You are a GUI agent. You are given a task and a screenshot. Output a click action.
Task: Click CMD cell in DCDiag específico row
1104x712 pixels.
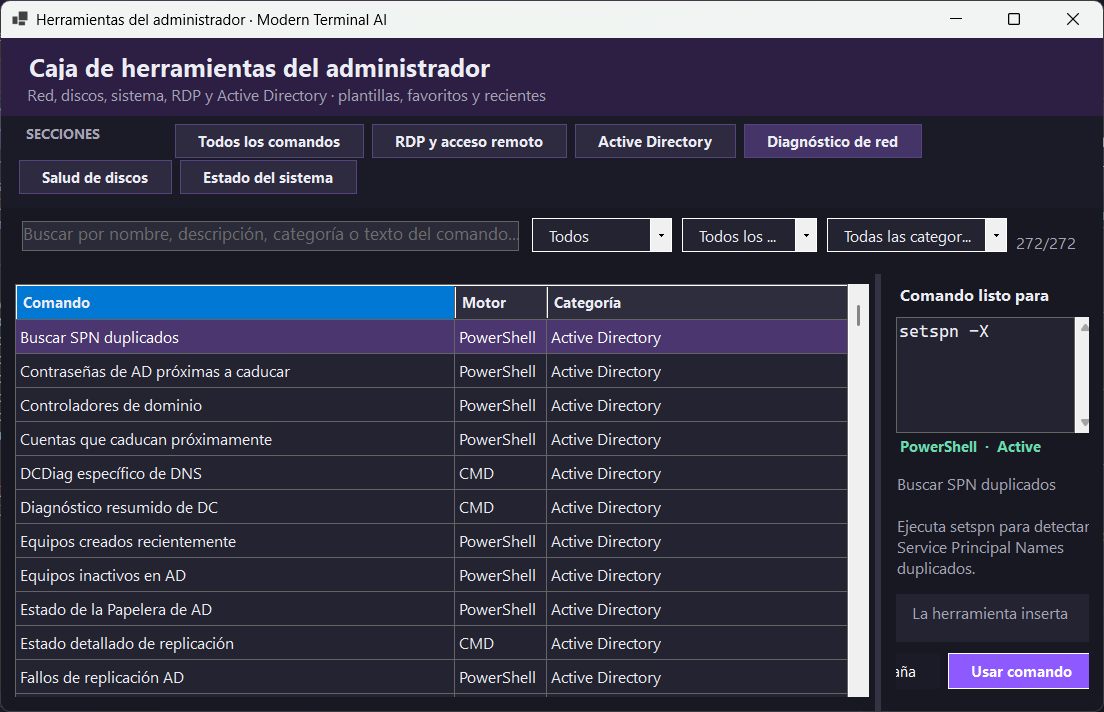501,473
